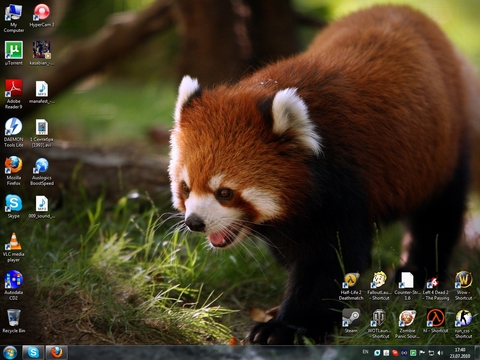This screenshot has height=360, width=480.
Task: Open the volume speaker tray icon
Action: click(440, 353)
